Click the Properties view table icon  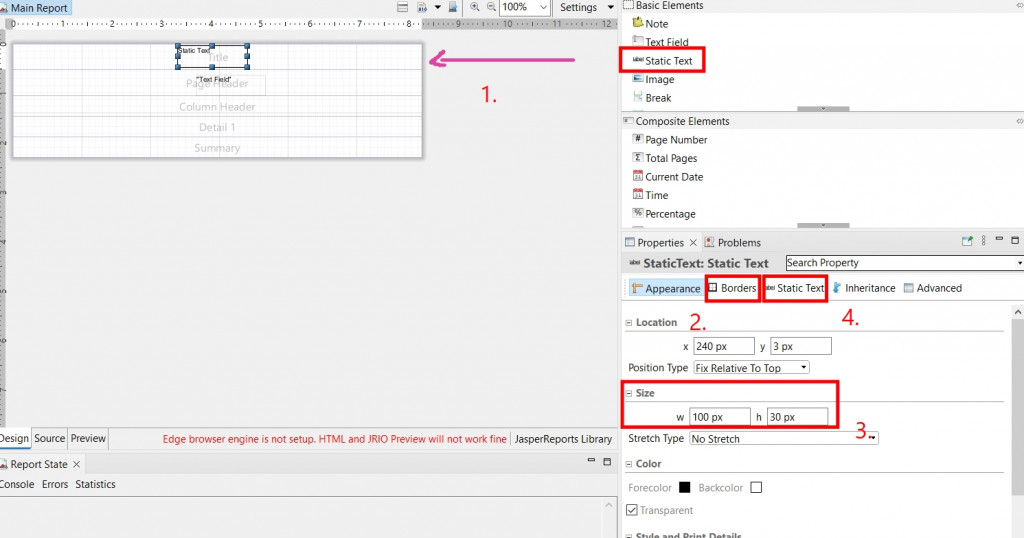point(630,242)
